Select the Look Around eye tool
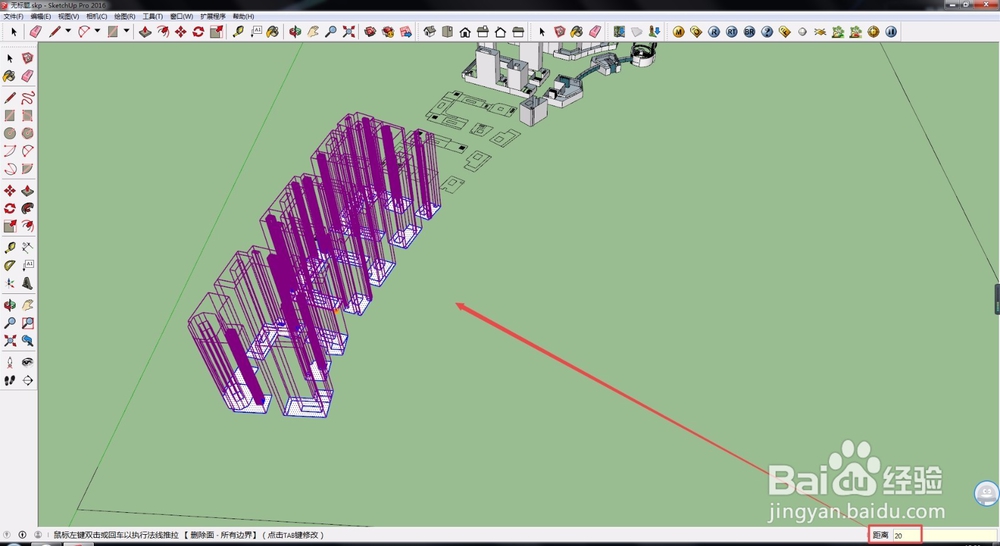1000x546 pixels. 27,362
